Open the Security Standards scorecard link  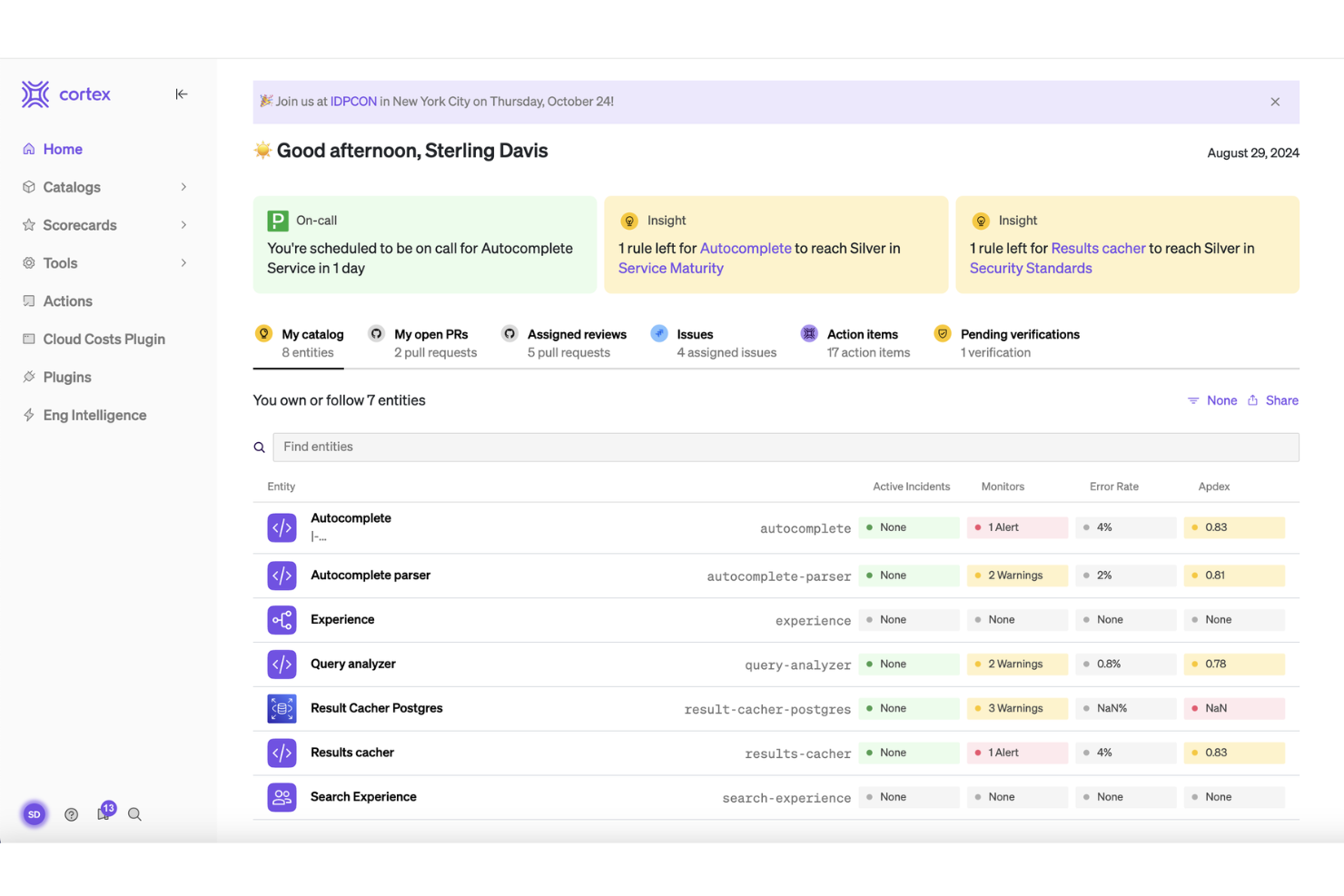pyautogui.click(x=1031, y=268)
